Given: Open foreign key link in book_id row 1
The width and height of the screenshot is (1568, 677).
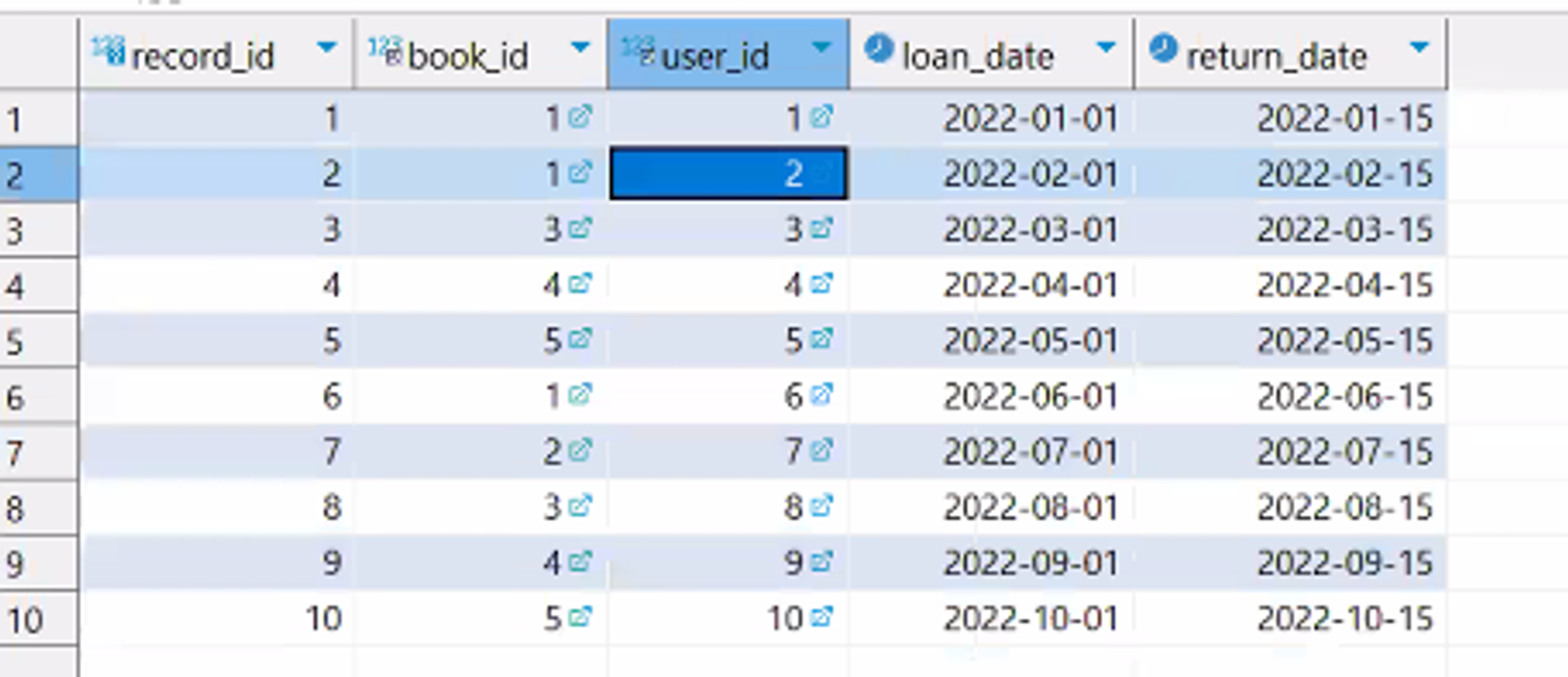Looking at the screenshot, I should [580, 118].
